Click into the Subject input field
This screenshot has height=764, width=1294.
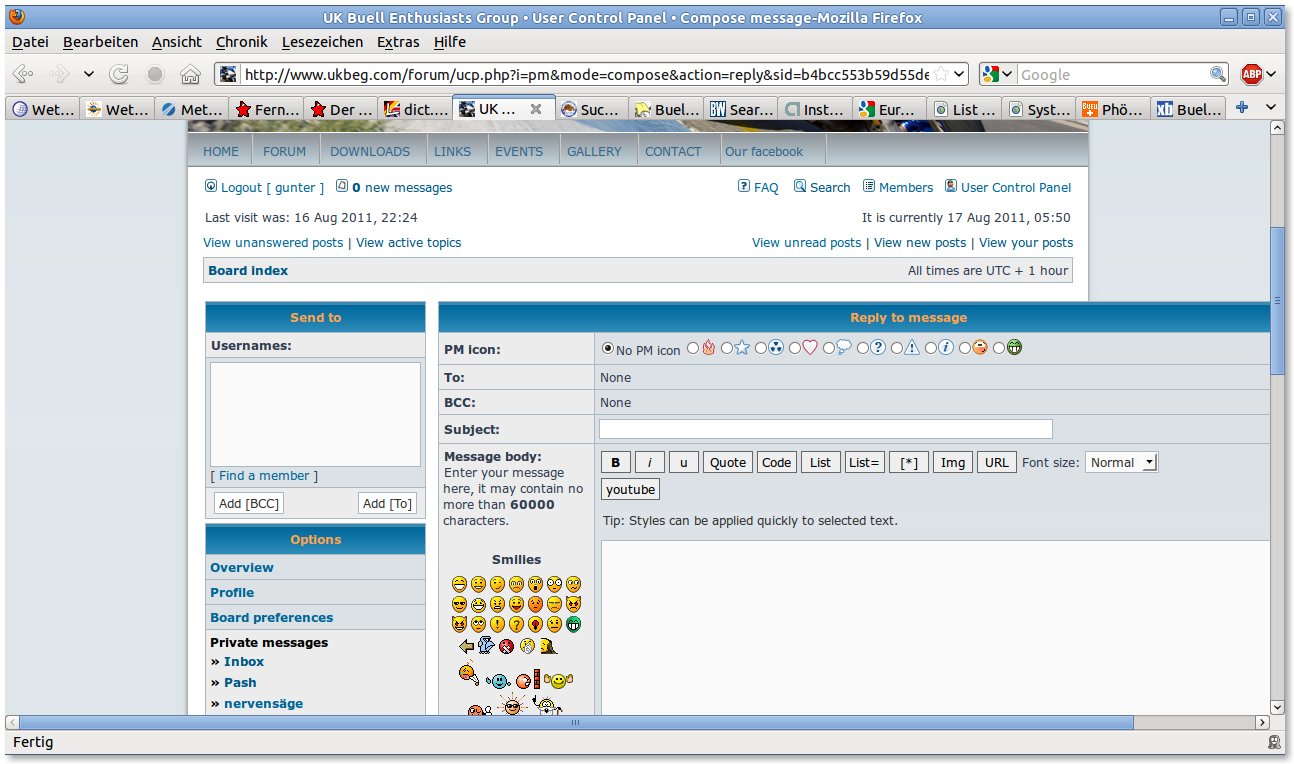point(825,429)
